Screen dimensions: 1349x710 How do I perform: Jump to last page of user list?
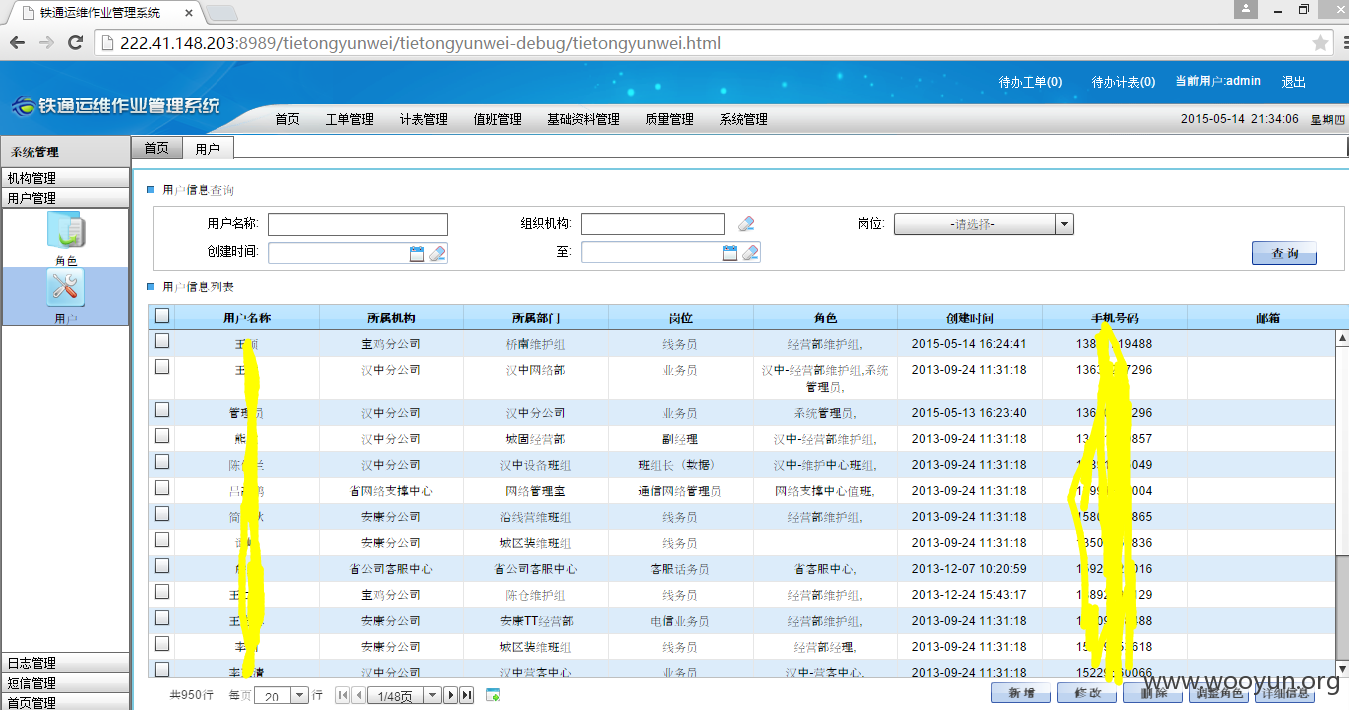coord(467,695)
